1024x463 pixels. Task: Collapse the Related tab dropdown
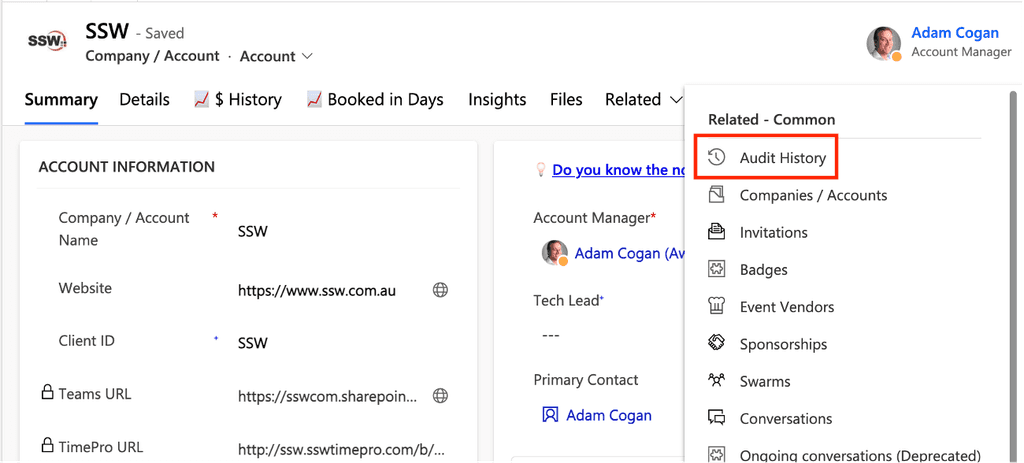pos(643,100)
